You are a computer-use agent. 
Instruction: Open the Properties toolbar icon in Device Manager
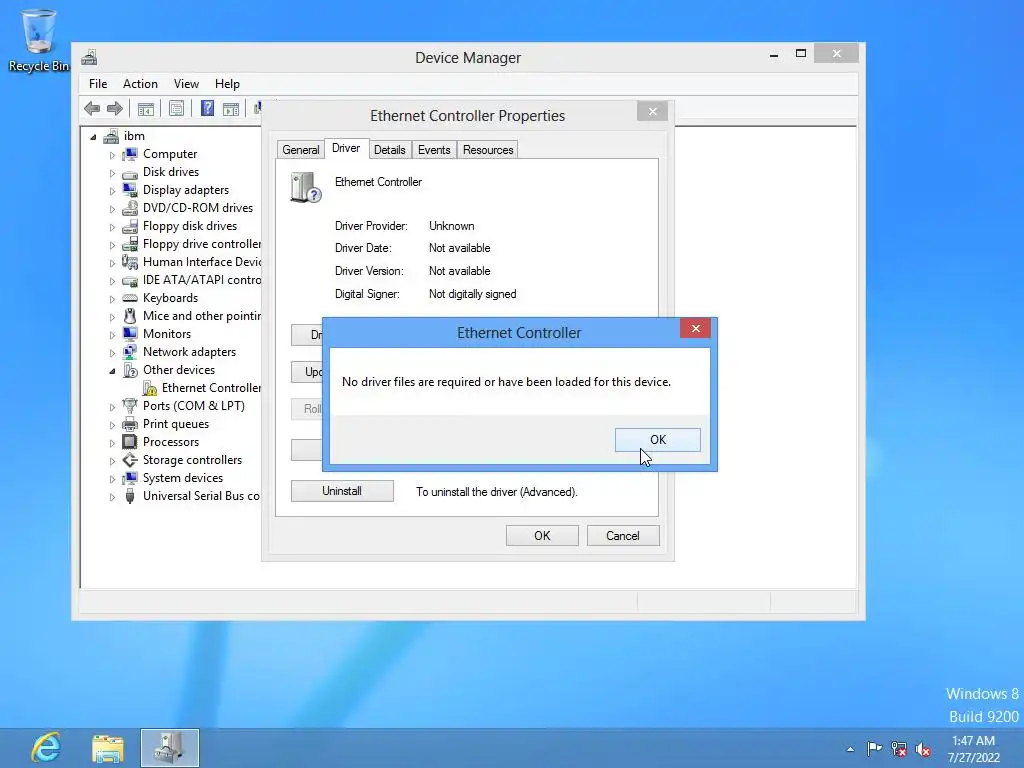(x=176, y=108)
